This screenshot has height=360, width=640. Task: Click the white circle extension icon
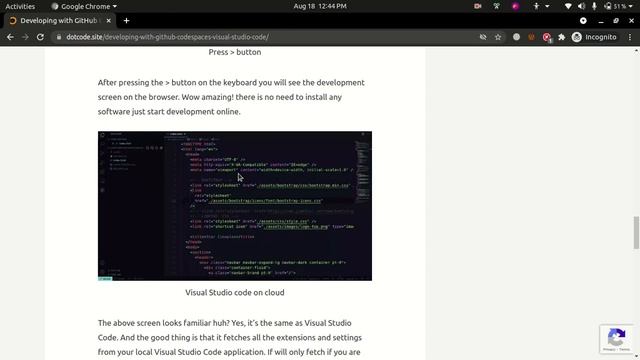click(516, 37)
